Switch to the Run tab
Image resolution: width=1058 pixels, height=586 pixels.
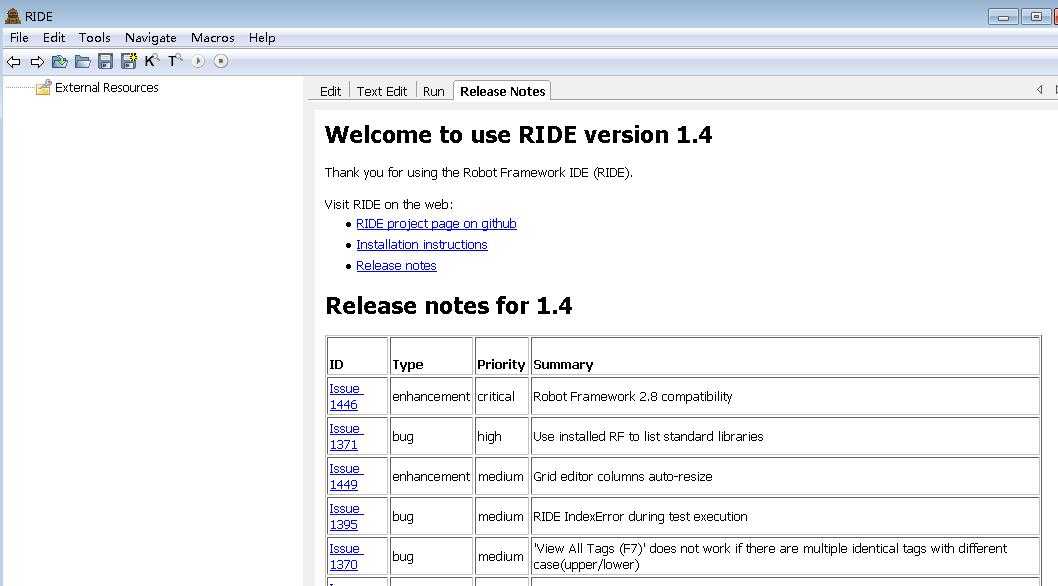(434, 91)
